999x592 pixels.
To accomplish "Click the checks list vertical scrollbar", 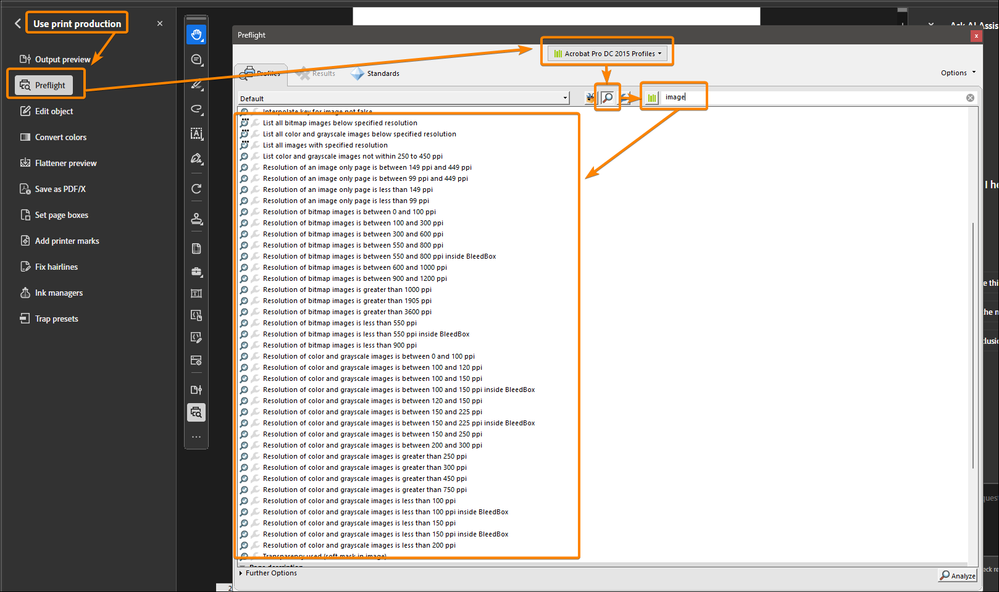I will click(973, 346).
